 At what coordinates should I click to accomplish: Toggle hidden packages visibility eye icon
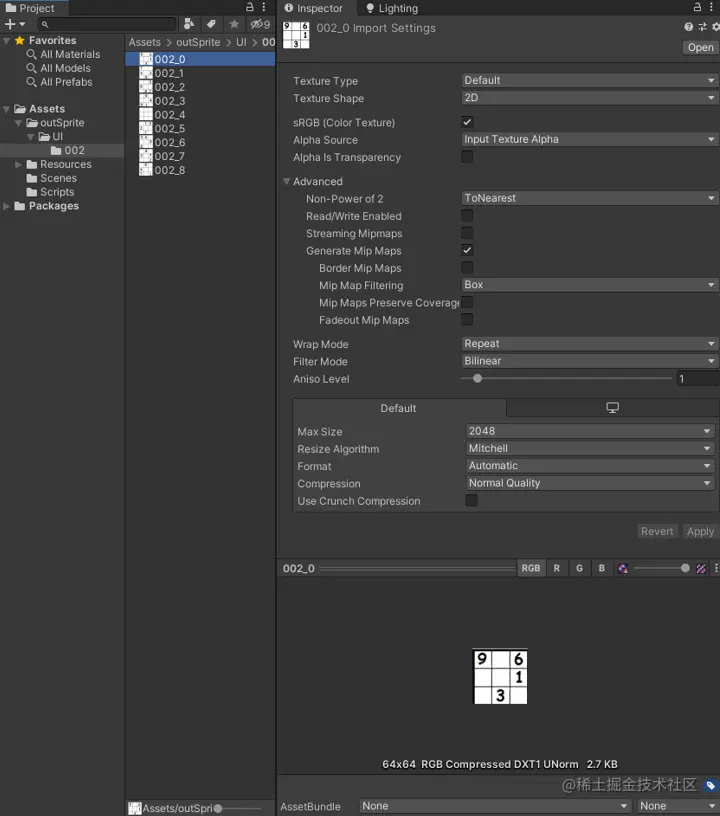(x=260, y=24)
